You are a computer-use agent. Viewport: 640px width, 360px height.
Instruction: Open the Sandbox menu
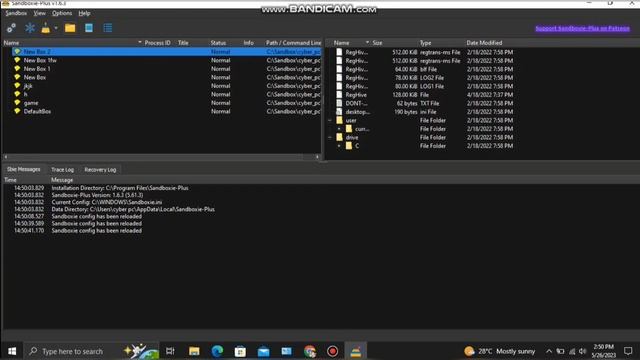tap(16, 13)
